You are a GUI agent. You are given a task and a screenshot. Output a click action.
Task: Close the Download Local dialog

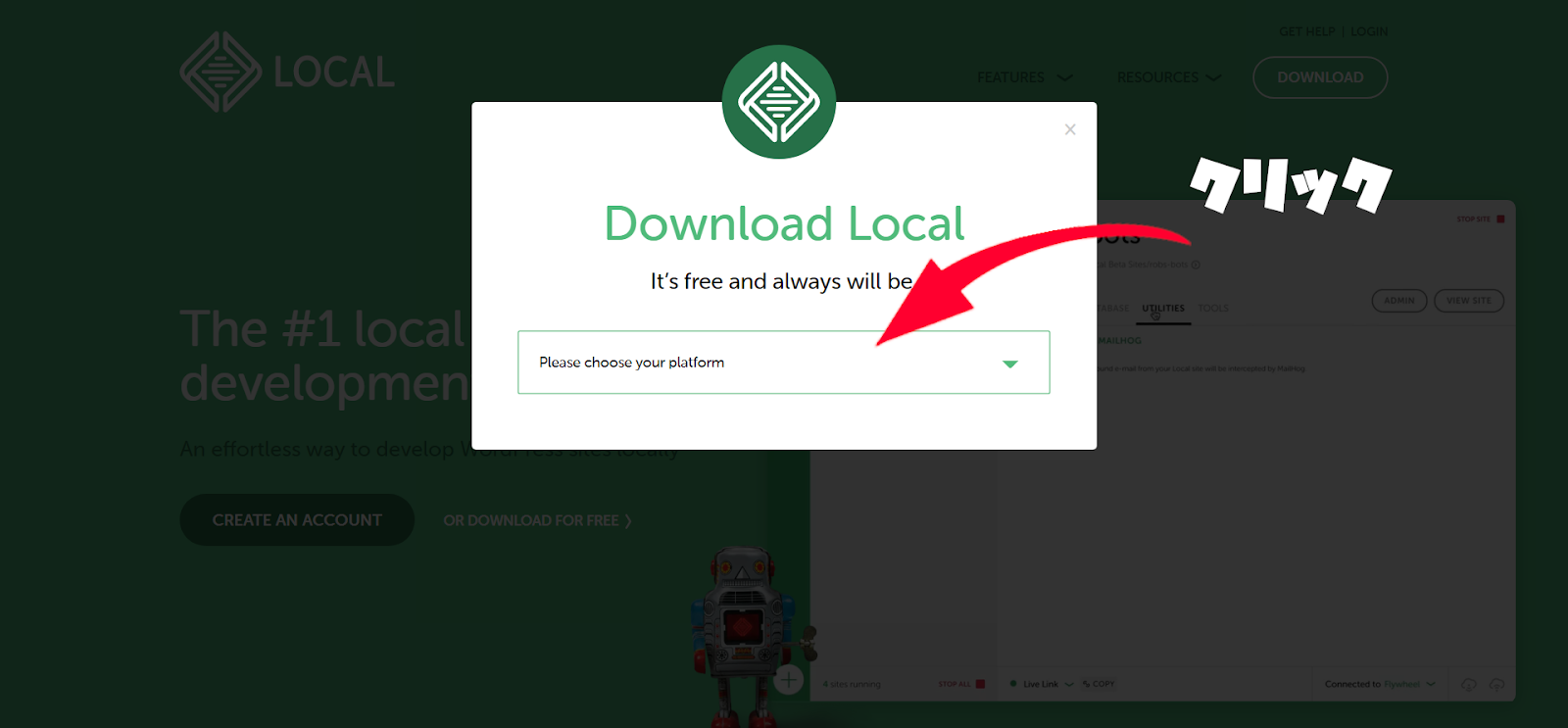coord(1070,129)
